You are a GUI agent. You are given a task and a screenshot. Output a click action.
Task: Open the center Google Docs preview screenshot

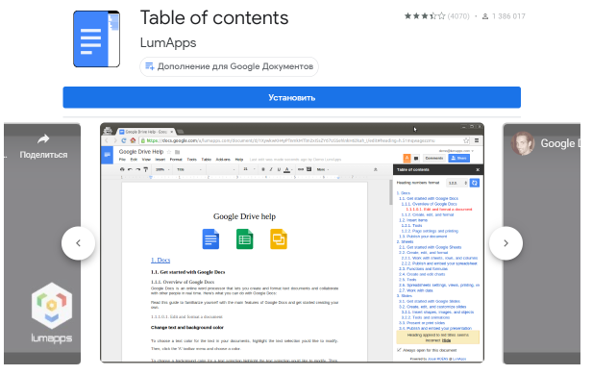click(x=292, y=242)
